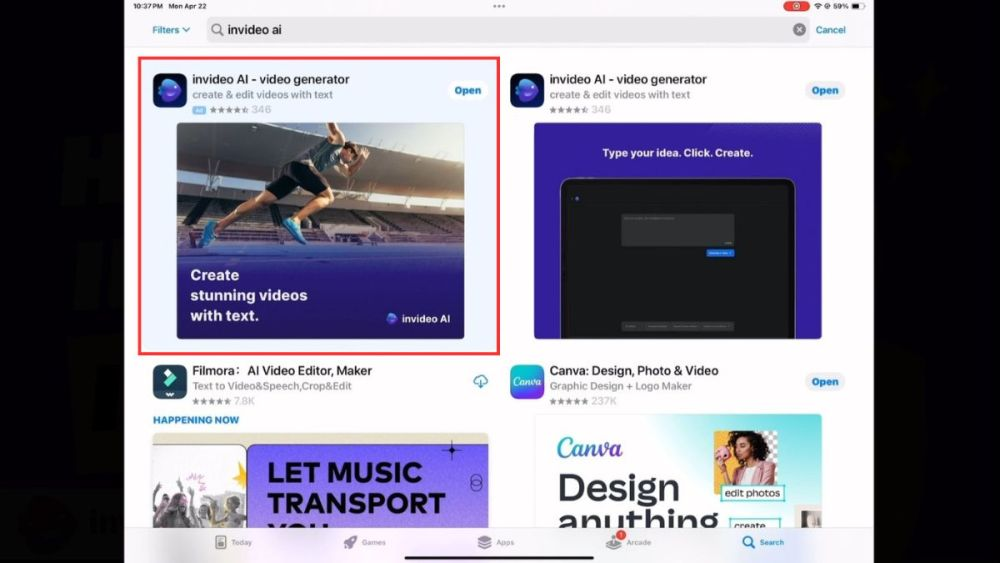Click the search field containing invideo ai
The width and height of the screenshot is (1000, 563).
coord(500,30)
